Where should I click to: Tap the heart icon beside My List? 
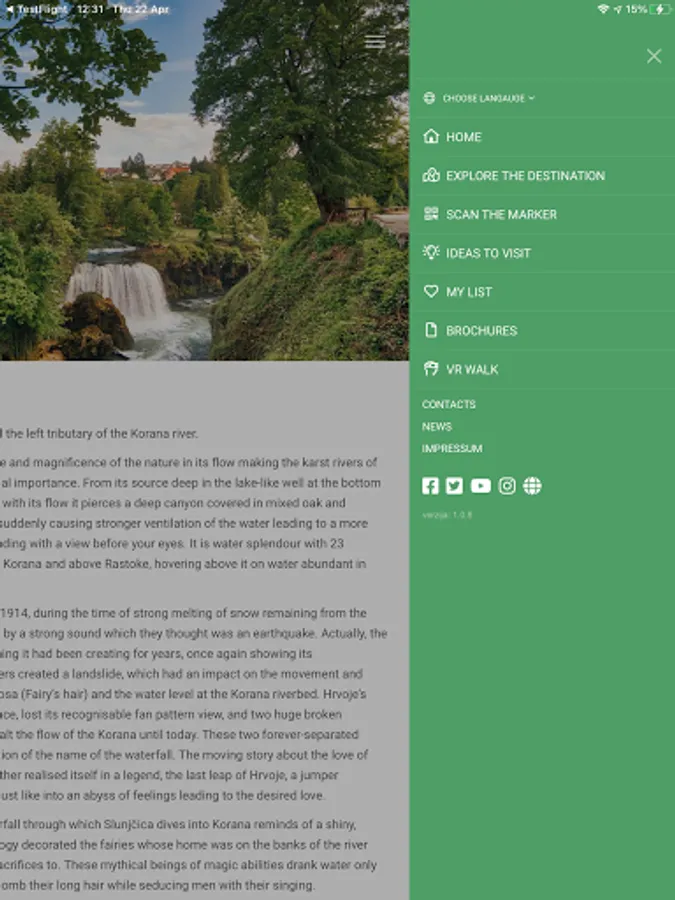pyautogui.click(x=430, y=291)
